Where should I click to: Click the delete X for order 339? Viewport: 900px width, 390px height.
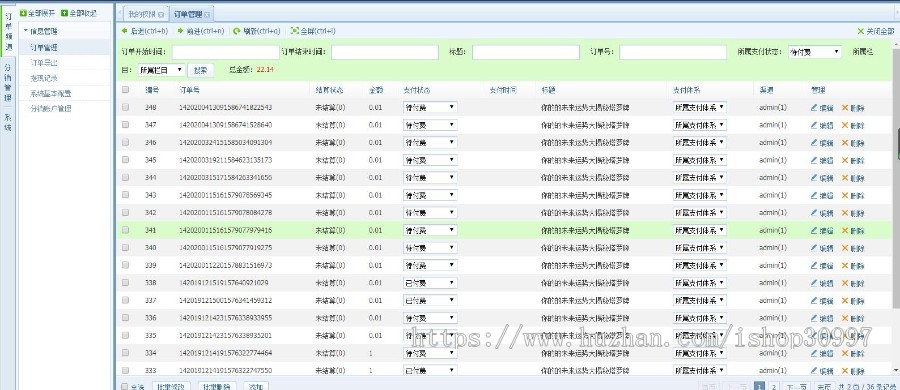tap(844, 265)
